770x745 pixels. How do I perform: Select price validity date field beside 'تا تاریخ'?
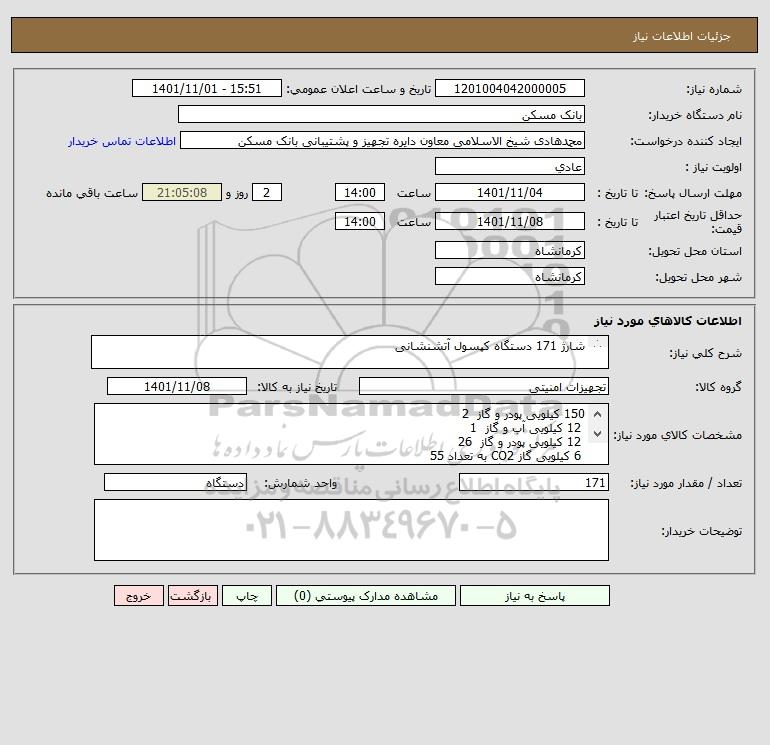tap(510, 221)
